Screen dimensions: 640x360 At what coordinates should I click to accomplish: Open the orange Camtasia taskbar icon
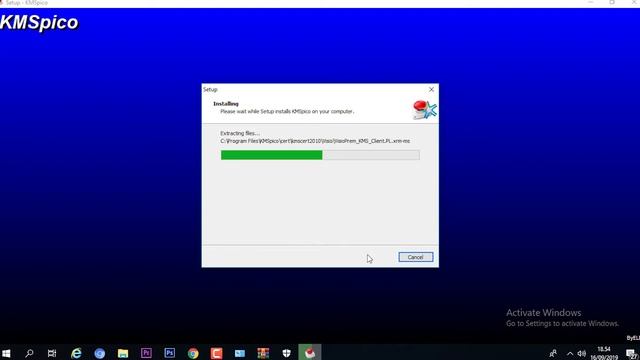coord(216,353)
